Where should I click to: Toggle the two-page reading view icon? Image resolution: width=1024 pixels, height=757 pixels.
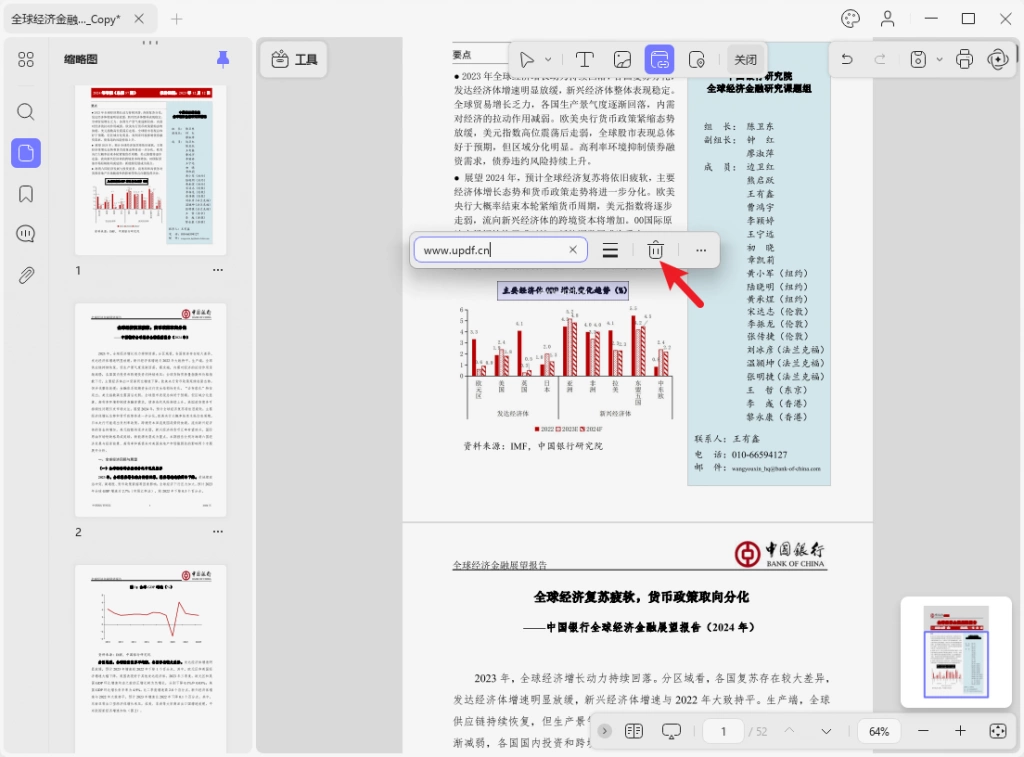pyautogui.click(x=633, y=731)
